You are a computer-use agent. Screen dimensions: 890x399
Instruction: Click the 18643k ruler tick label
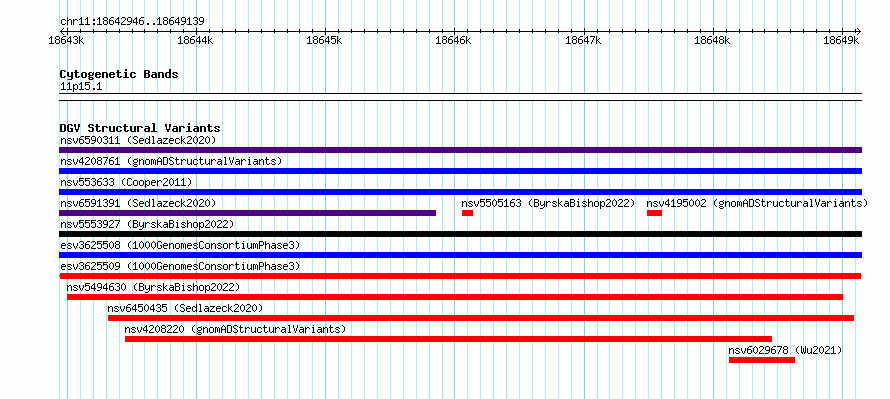[x=67, y=40]
